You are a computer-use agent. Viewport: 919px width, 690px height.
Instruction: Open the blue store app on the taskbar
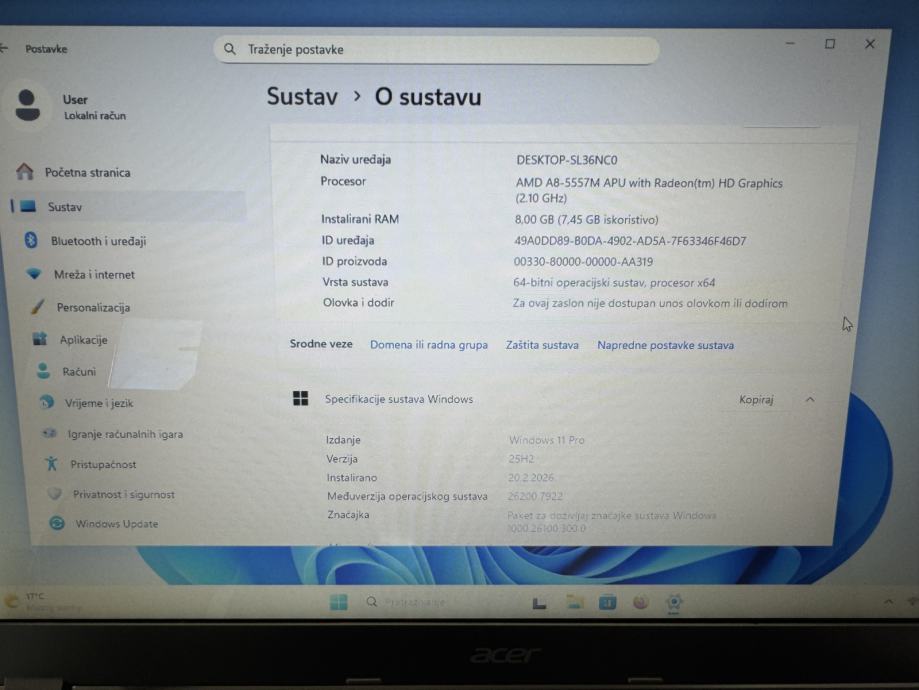click(608, 602)
